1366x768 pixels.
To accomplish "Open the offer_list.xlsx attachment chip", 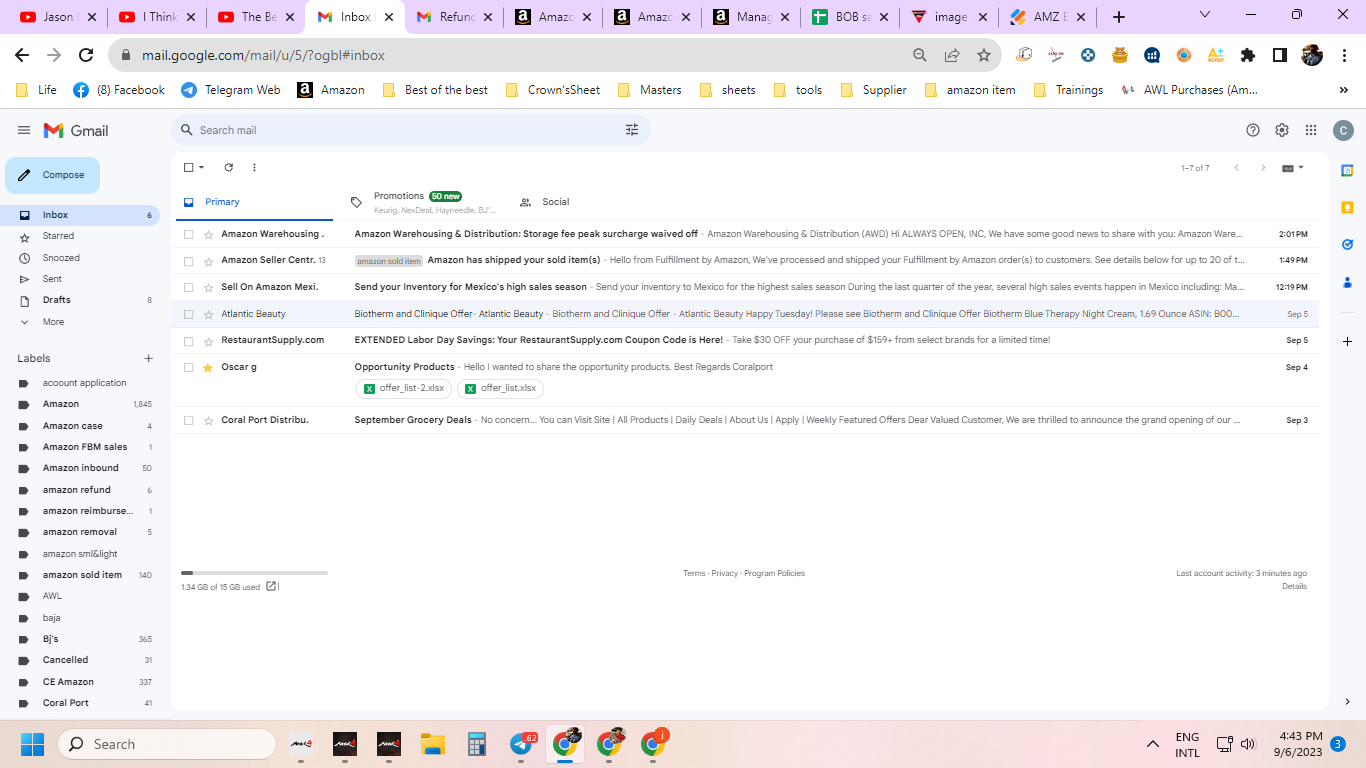I will click(500, 388).
